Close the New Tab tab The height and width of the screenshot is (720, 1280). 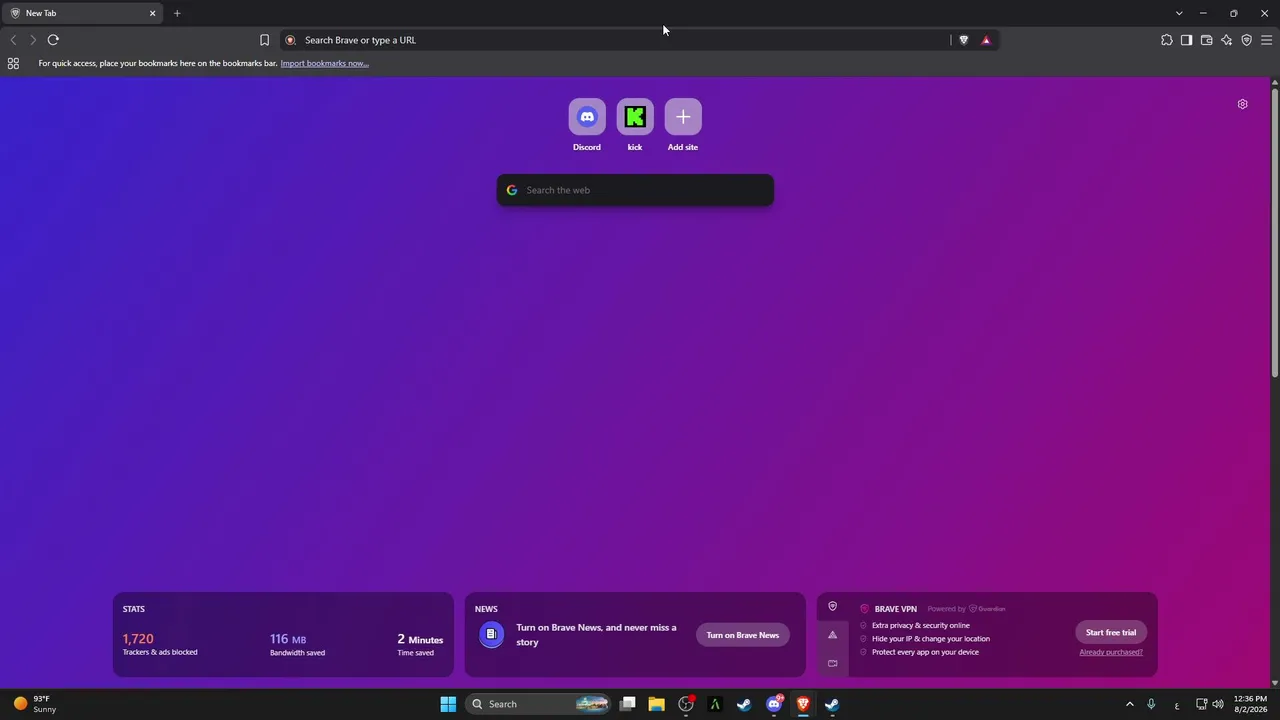pyautogui.click(x=152, y=13)
